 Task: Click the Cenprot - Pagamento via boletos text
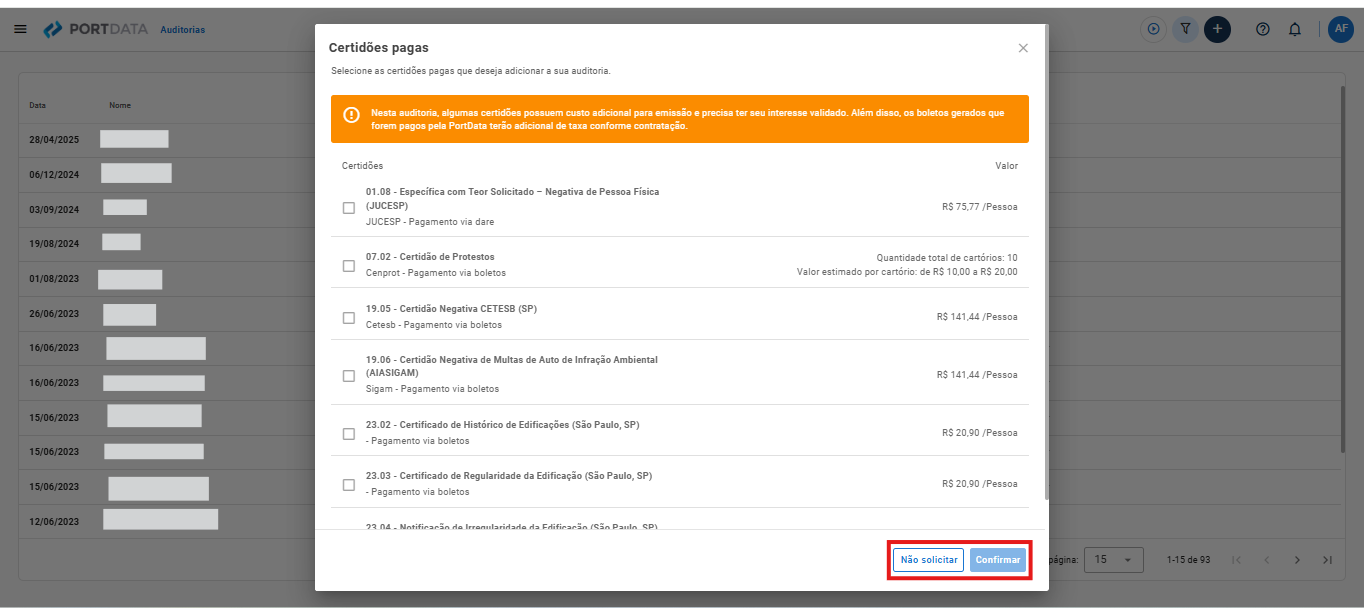436,273
